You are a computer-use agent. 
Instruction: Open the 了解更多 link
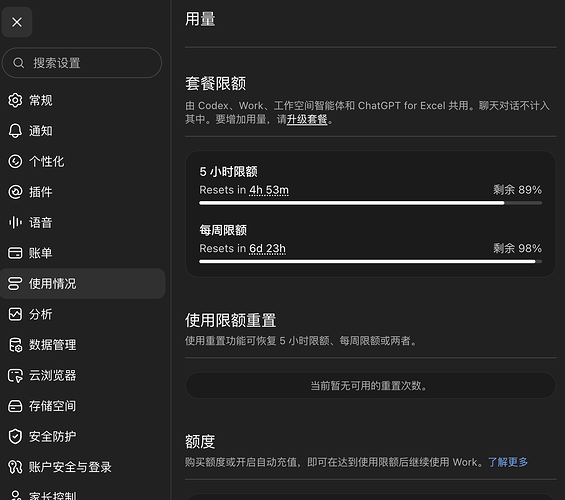coord(508,462)
